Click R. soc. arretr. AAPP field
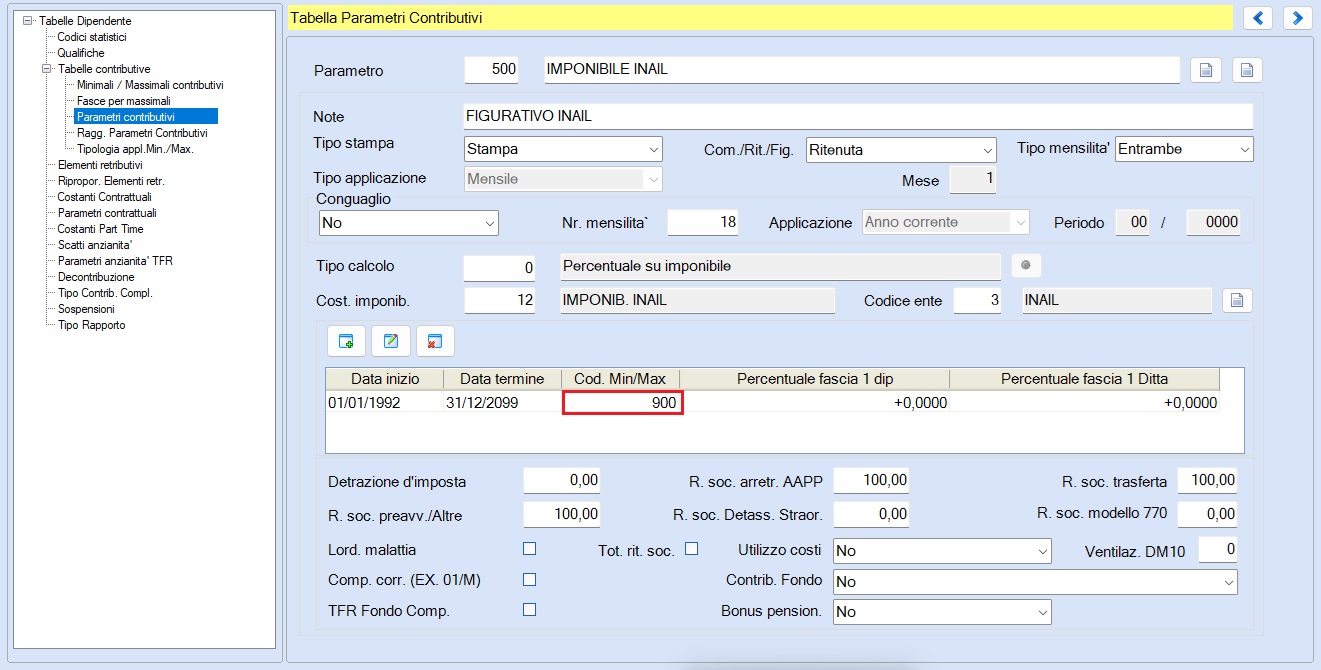 pyautogui.click(x=872, y=481)
